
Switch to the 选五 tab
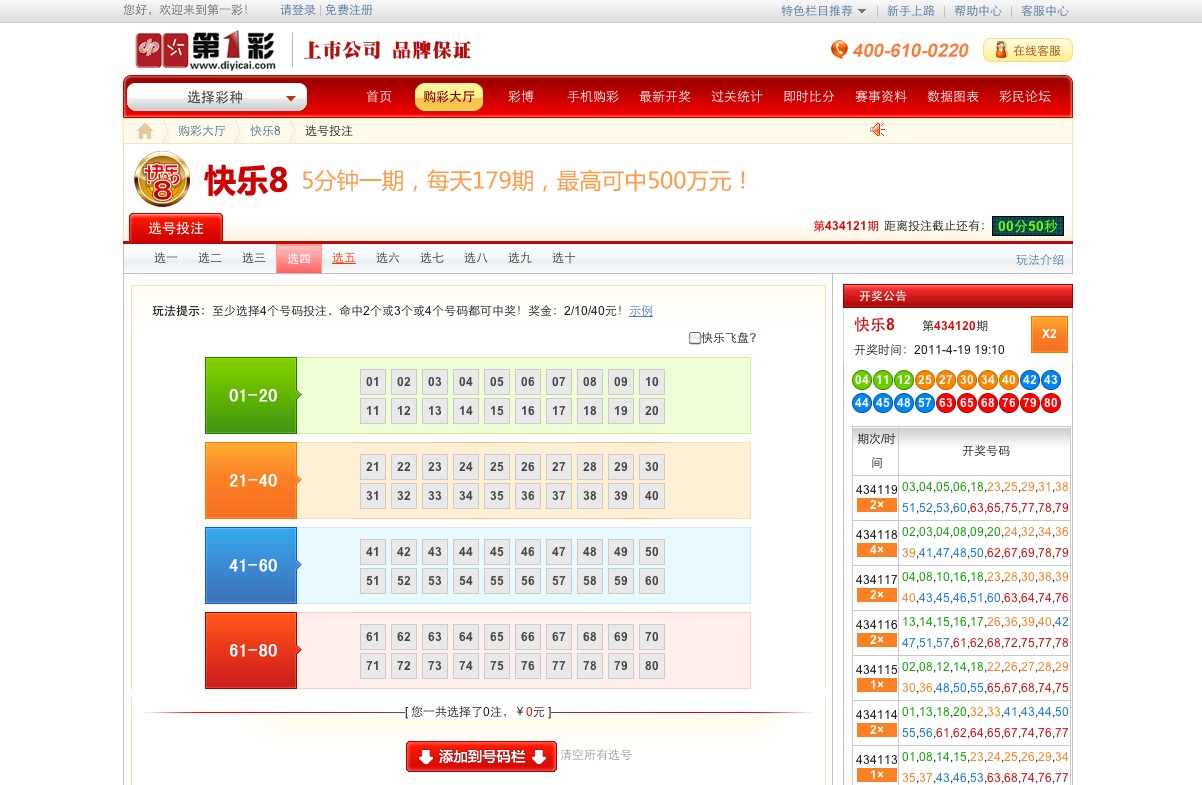tap(344, 258)
